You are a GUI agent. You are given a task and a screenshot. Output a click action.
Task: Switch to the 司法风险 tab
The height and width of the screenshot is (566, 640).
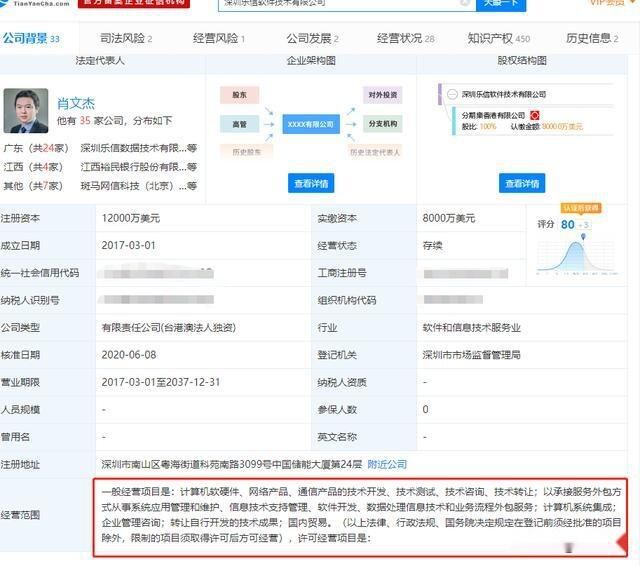pos(126,39)
